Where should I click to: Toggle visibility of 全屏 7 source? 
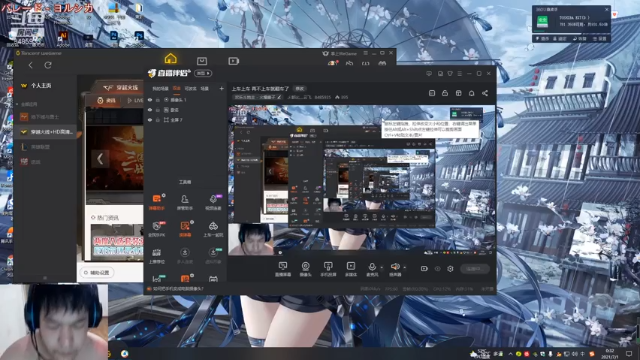tap(150, 120)
